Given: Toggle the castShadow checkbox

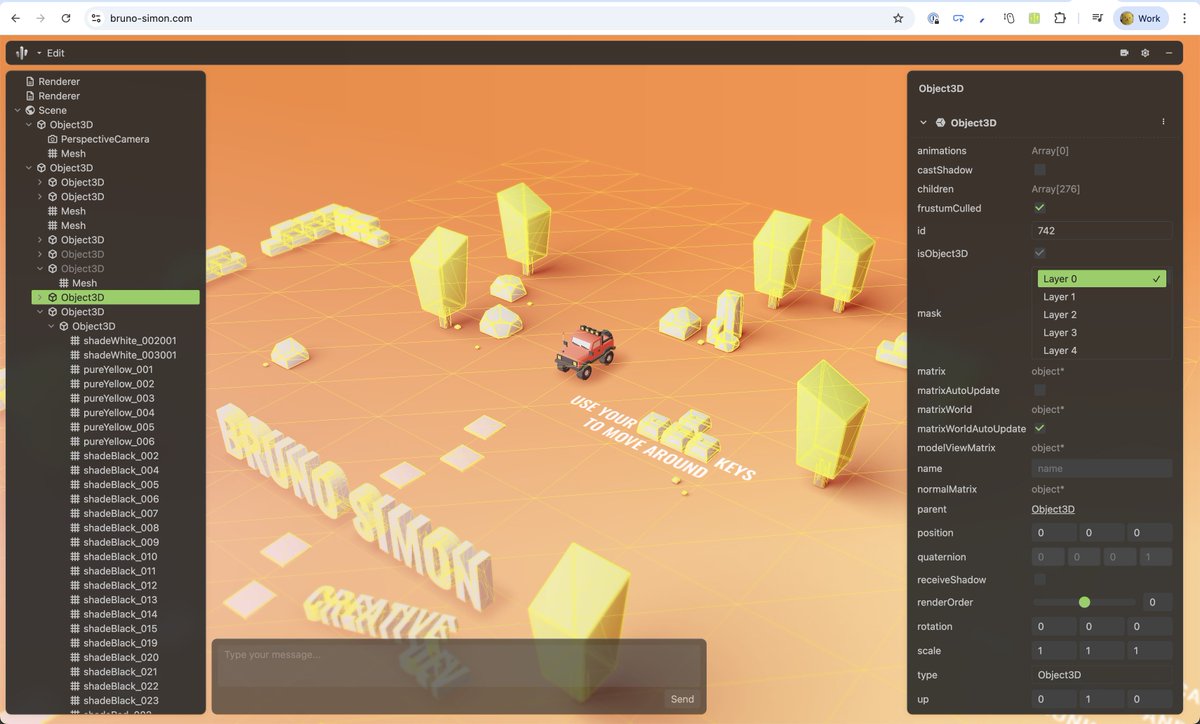Looking at the screenshot, I should 1040,170.
